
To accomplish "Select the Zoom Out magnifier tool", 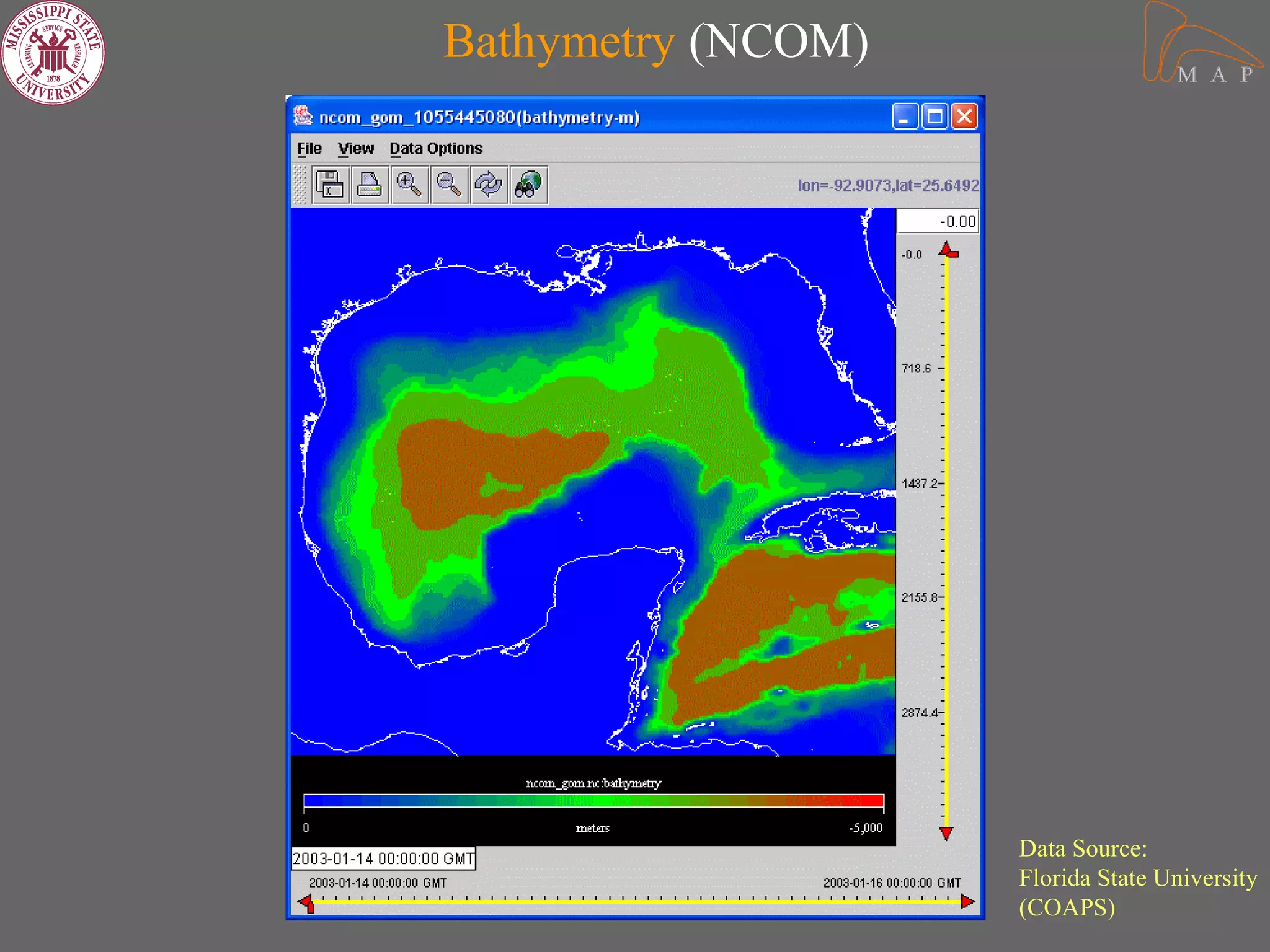I will pos(449,185).
